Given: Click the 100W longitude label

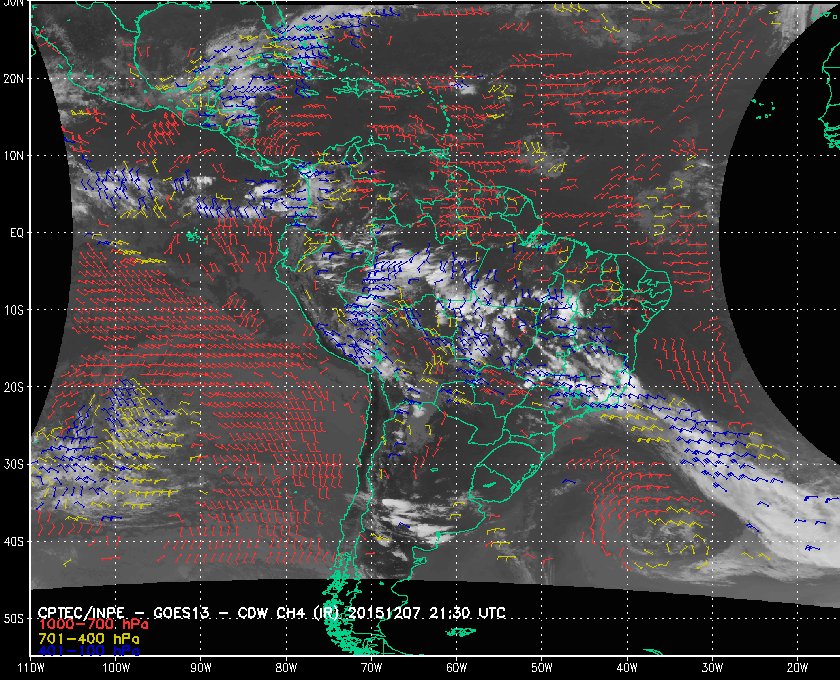Looking at the screenshot, I should pos(116,667).
